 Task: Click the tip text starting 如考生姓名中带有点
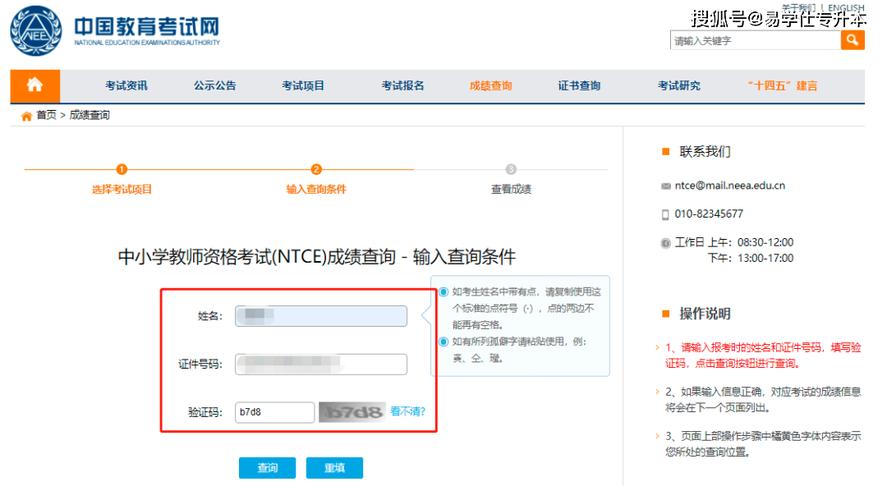526,308
